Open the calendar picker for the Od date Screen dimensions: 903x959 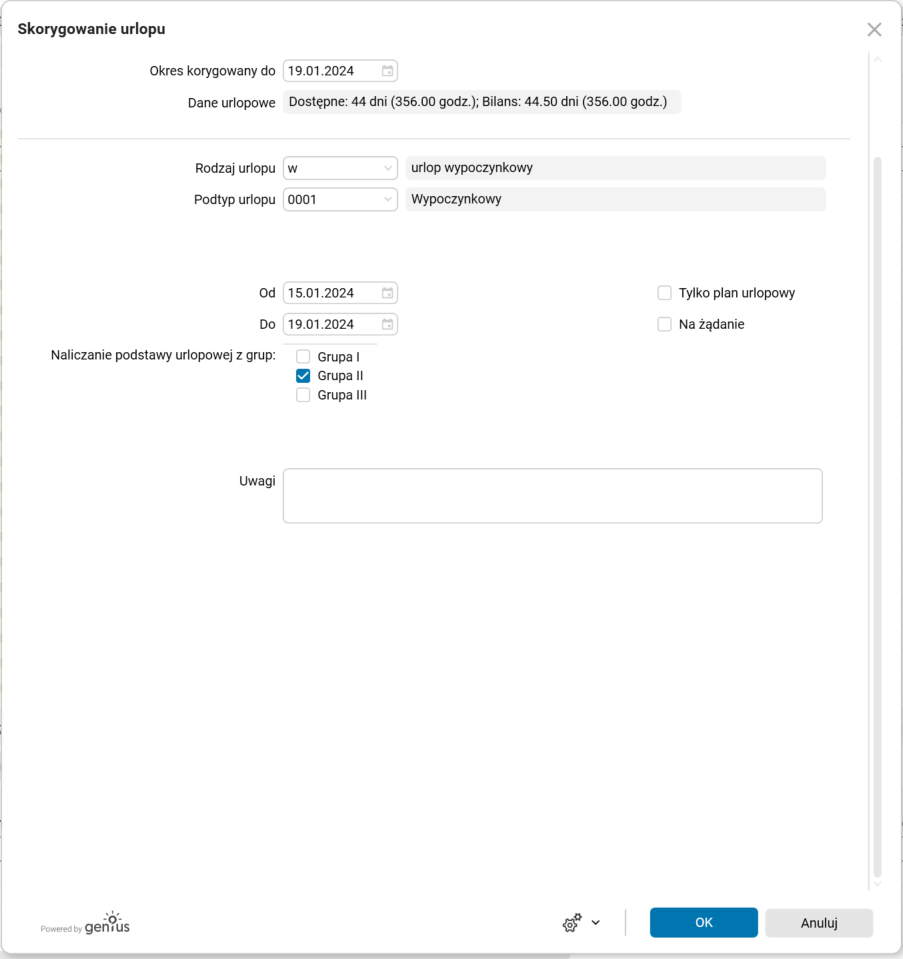point(387,292)
